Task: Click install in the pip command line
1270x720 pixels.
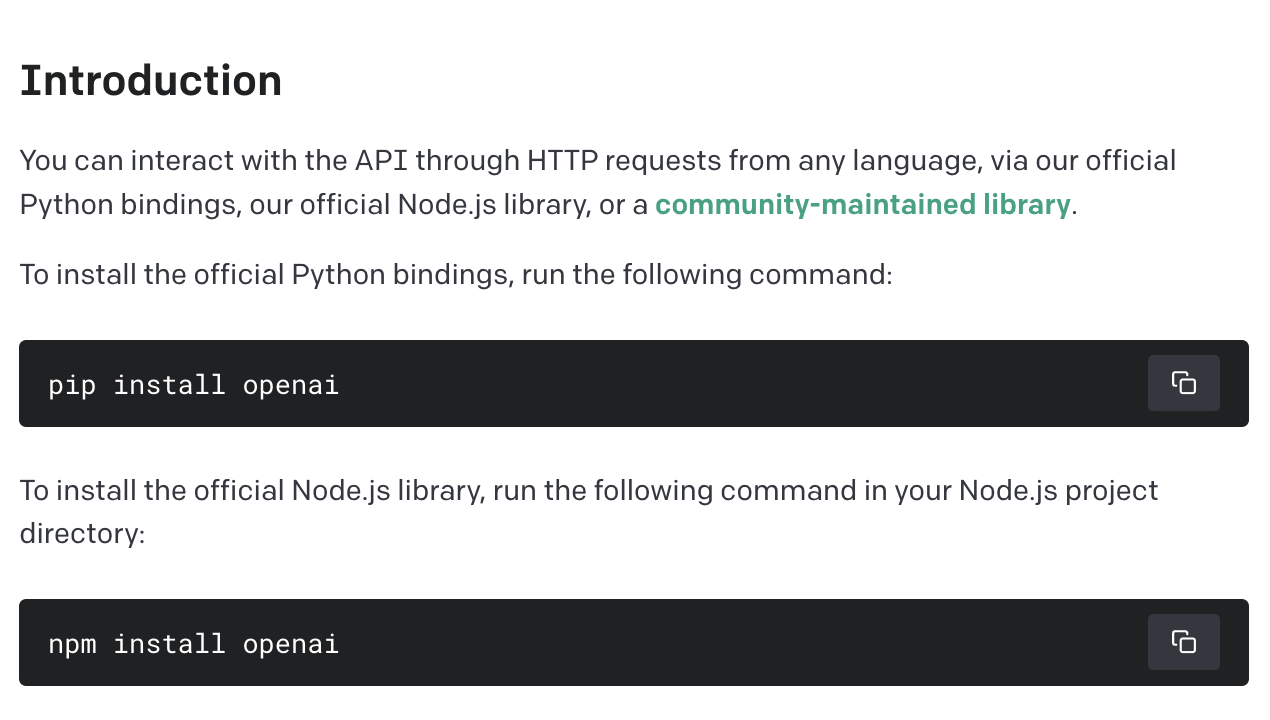Action: click(169, 384)
